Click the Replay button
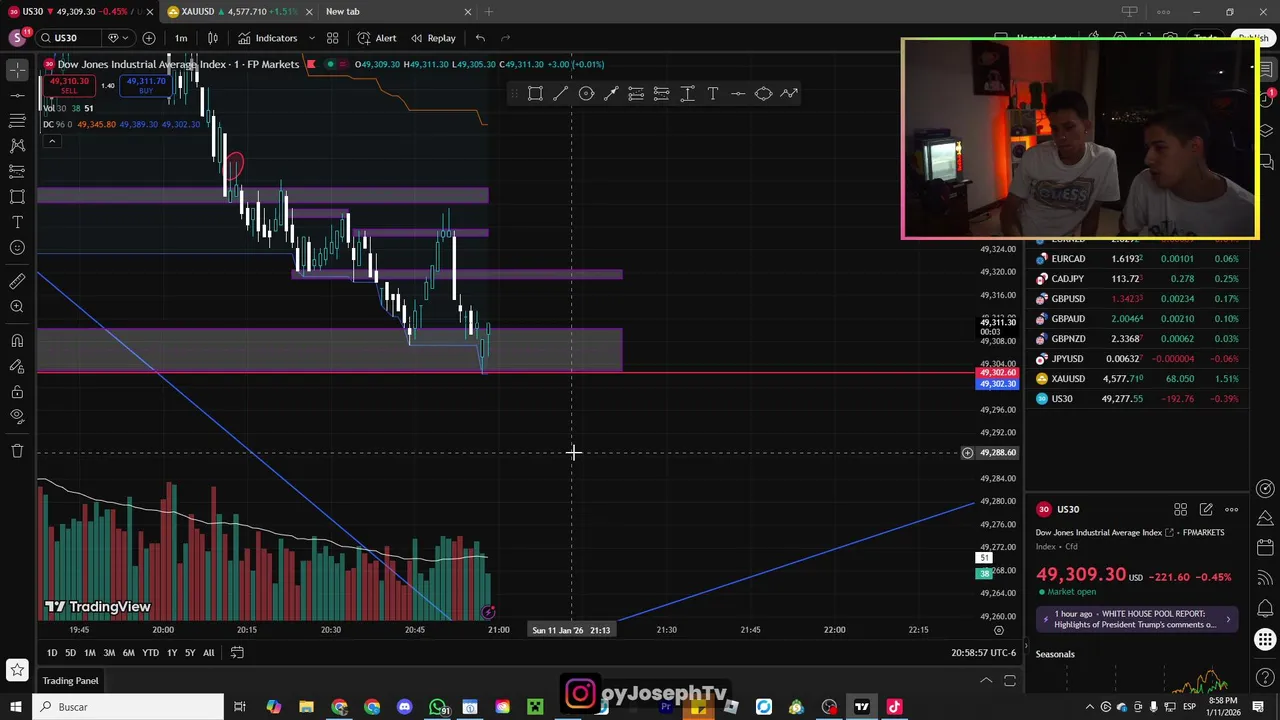This screenshot has width=1280, height=720. pyautogui.click(x=432, y=38)
